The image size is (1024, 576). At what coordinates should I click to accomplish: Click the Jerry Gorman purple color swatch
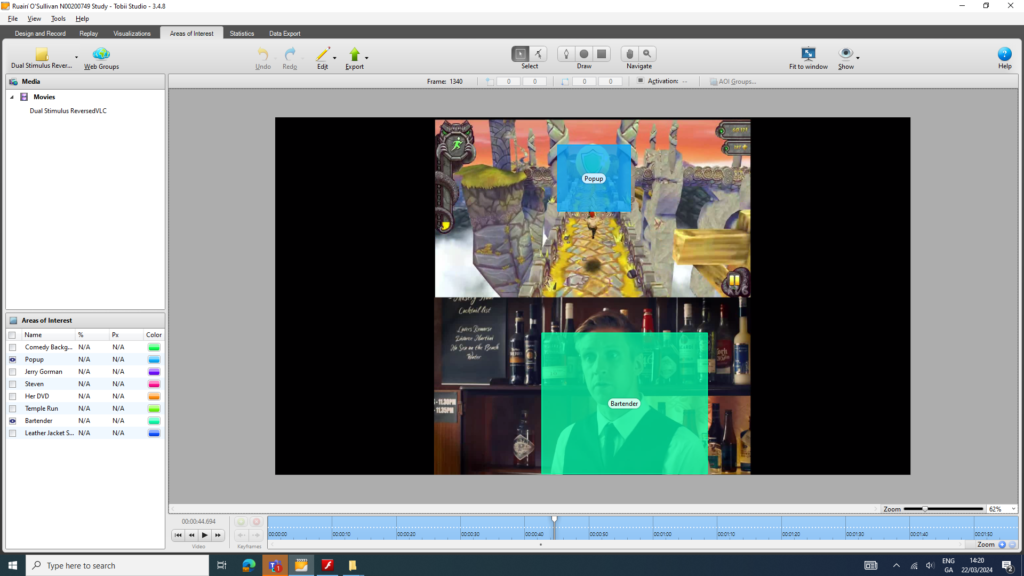[153, 372]
